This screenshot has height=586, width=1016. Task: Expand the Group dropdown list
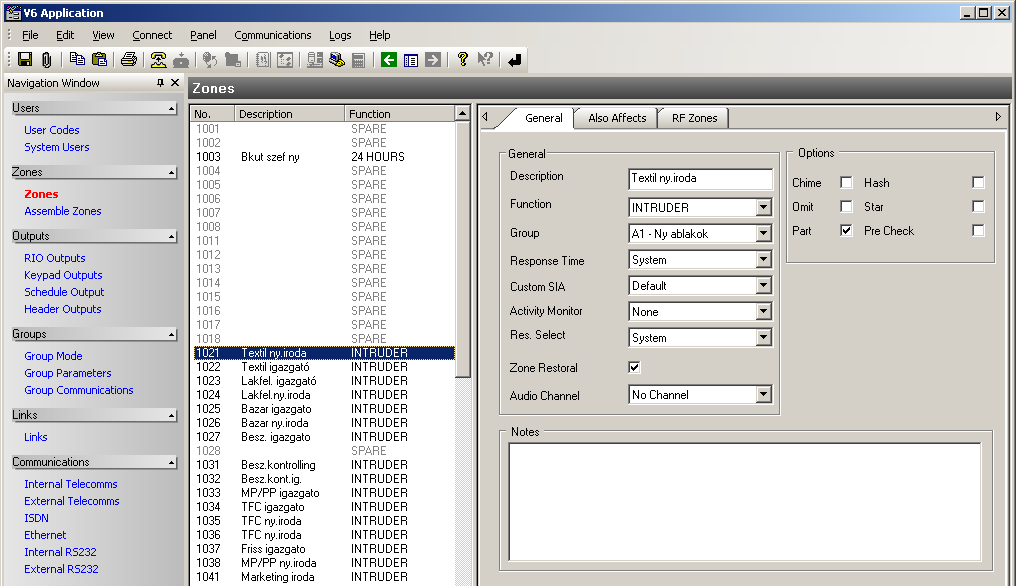click(763, 234)
